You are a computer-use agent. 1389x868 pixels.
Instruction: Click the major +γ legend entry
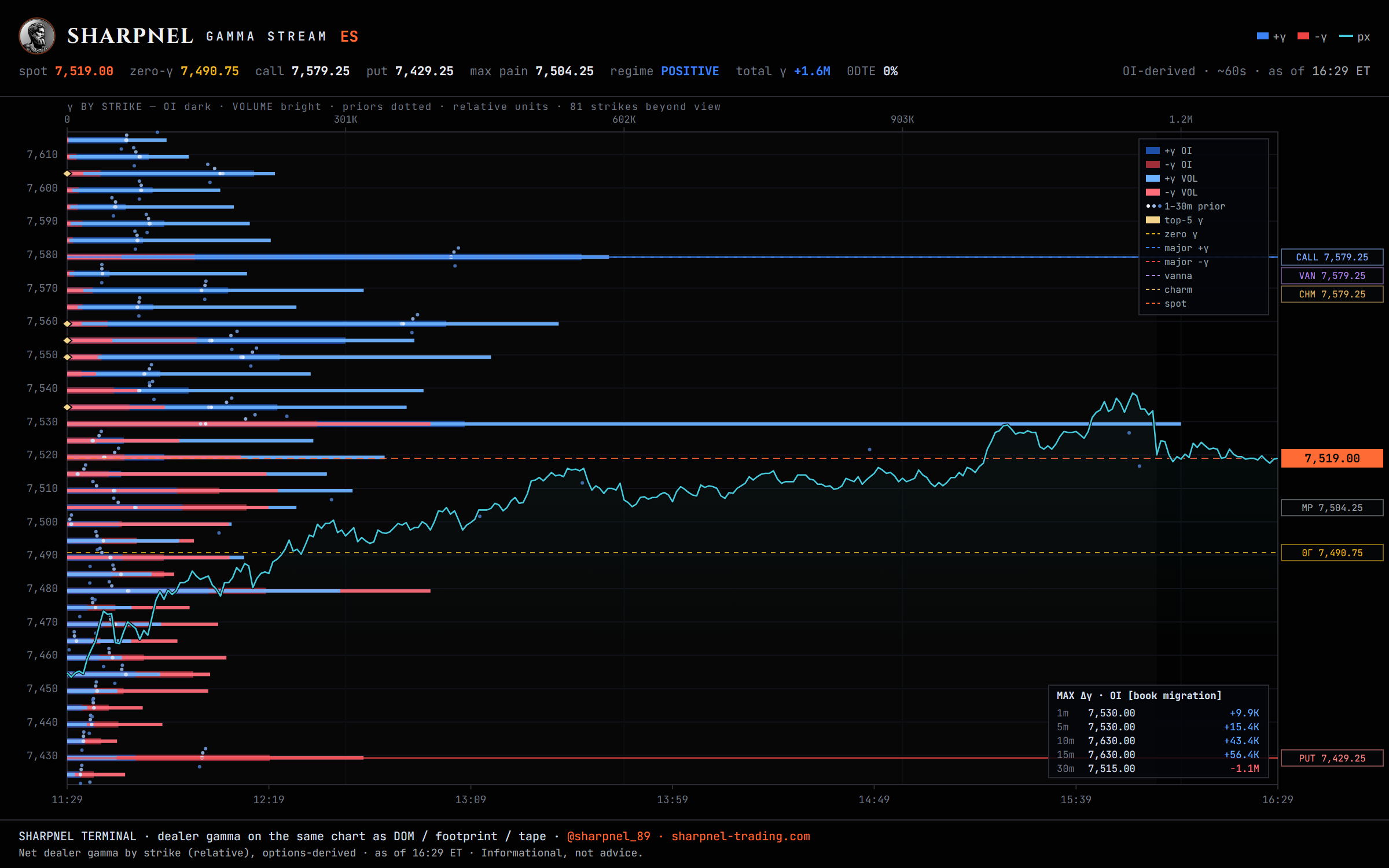tap(1177, 248)
